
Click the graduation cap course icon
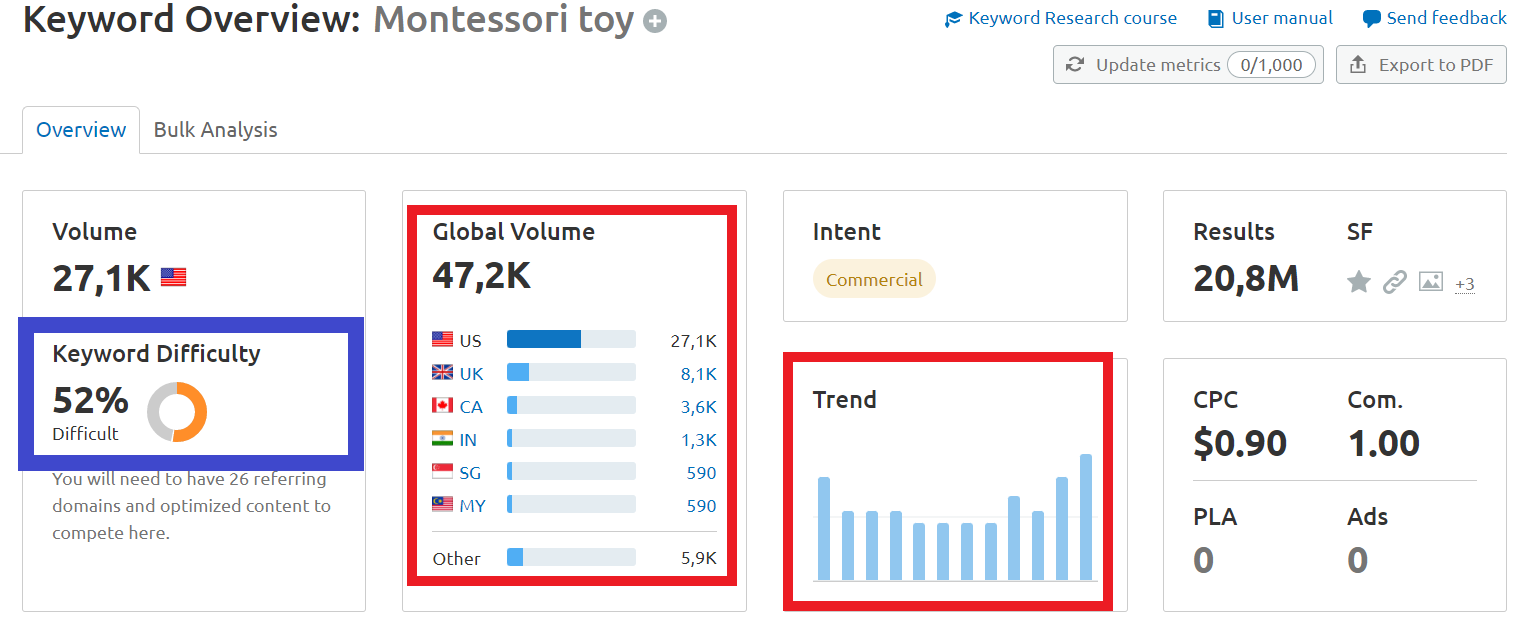click(953, 19)
